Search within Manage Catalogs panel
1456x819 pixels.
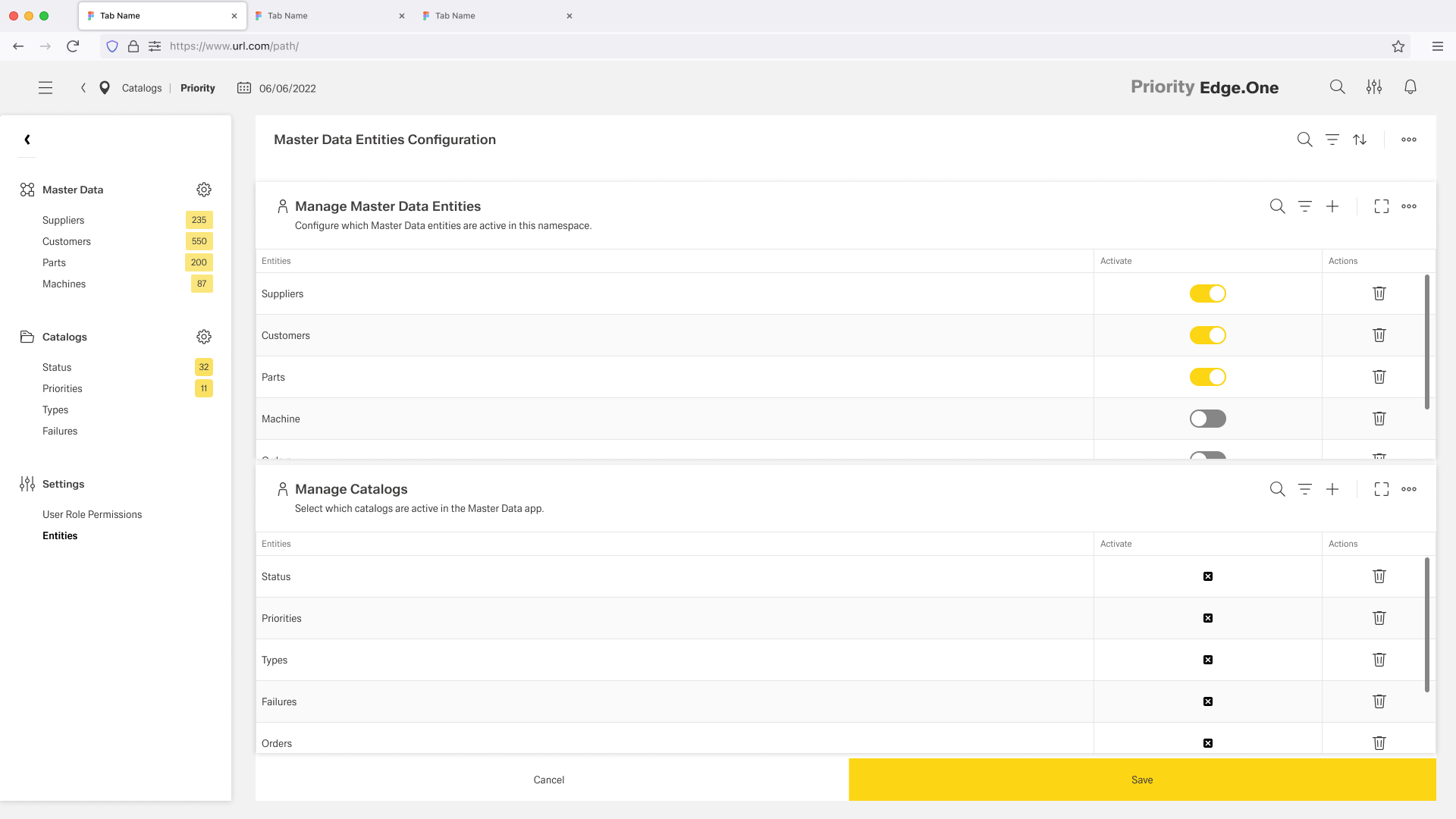1278,489
